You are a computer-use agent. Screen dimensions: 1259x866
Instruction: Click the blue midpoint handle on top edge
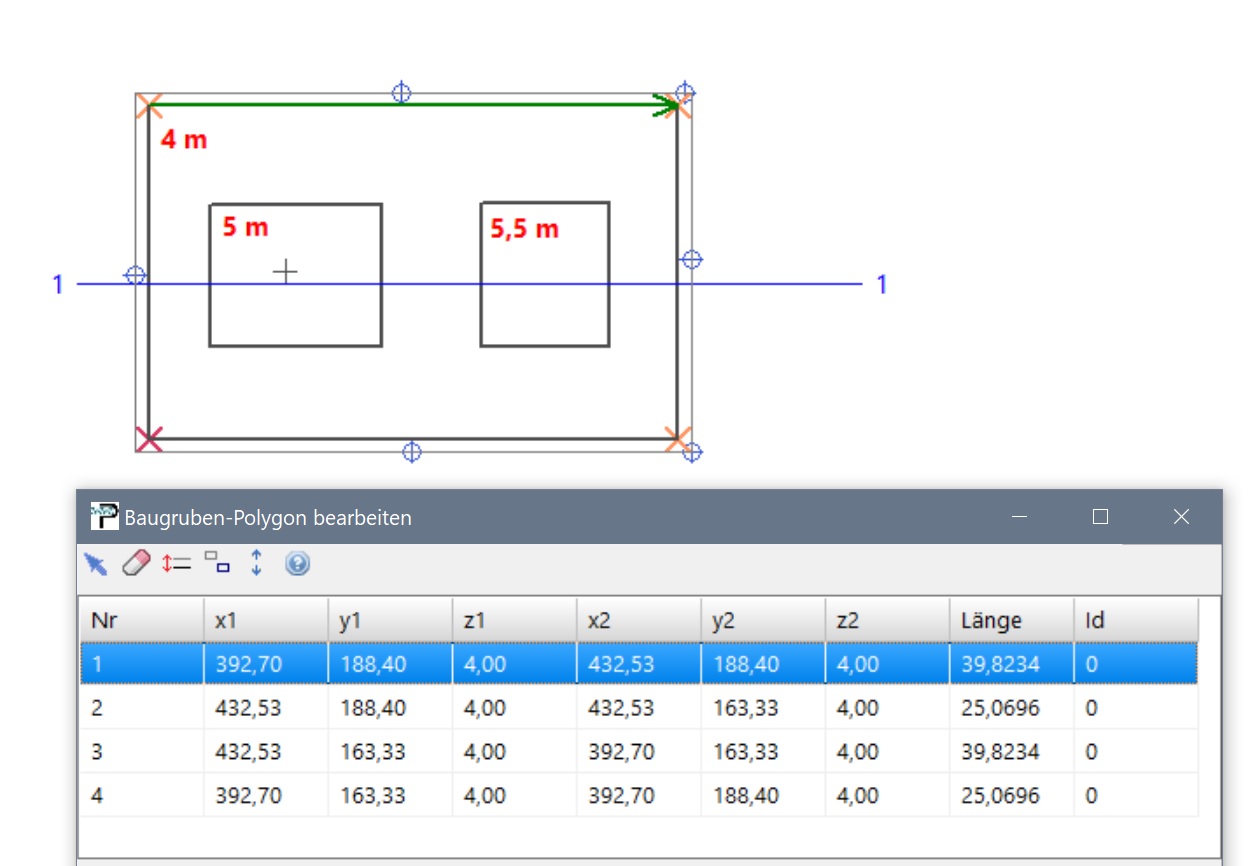tap(401, 92)
